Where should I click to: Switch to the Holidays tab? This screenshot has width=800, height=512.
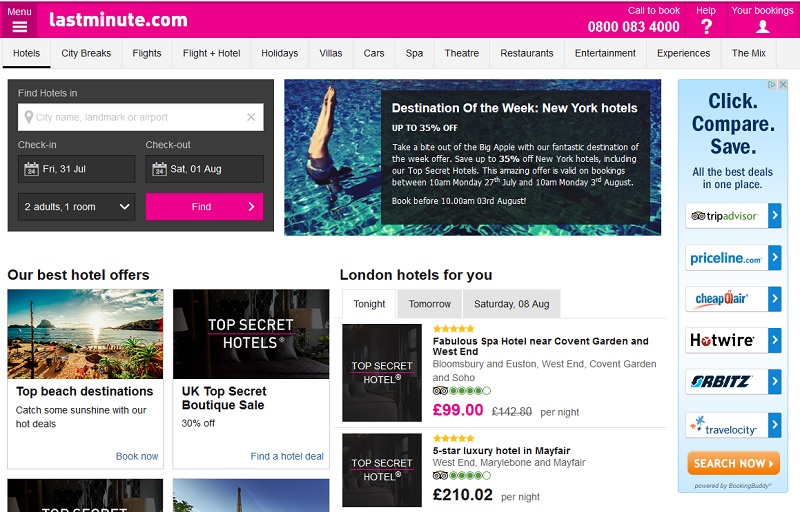point(280,54)
